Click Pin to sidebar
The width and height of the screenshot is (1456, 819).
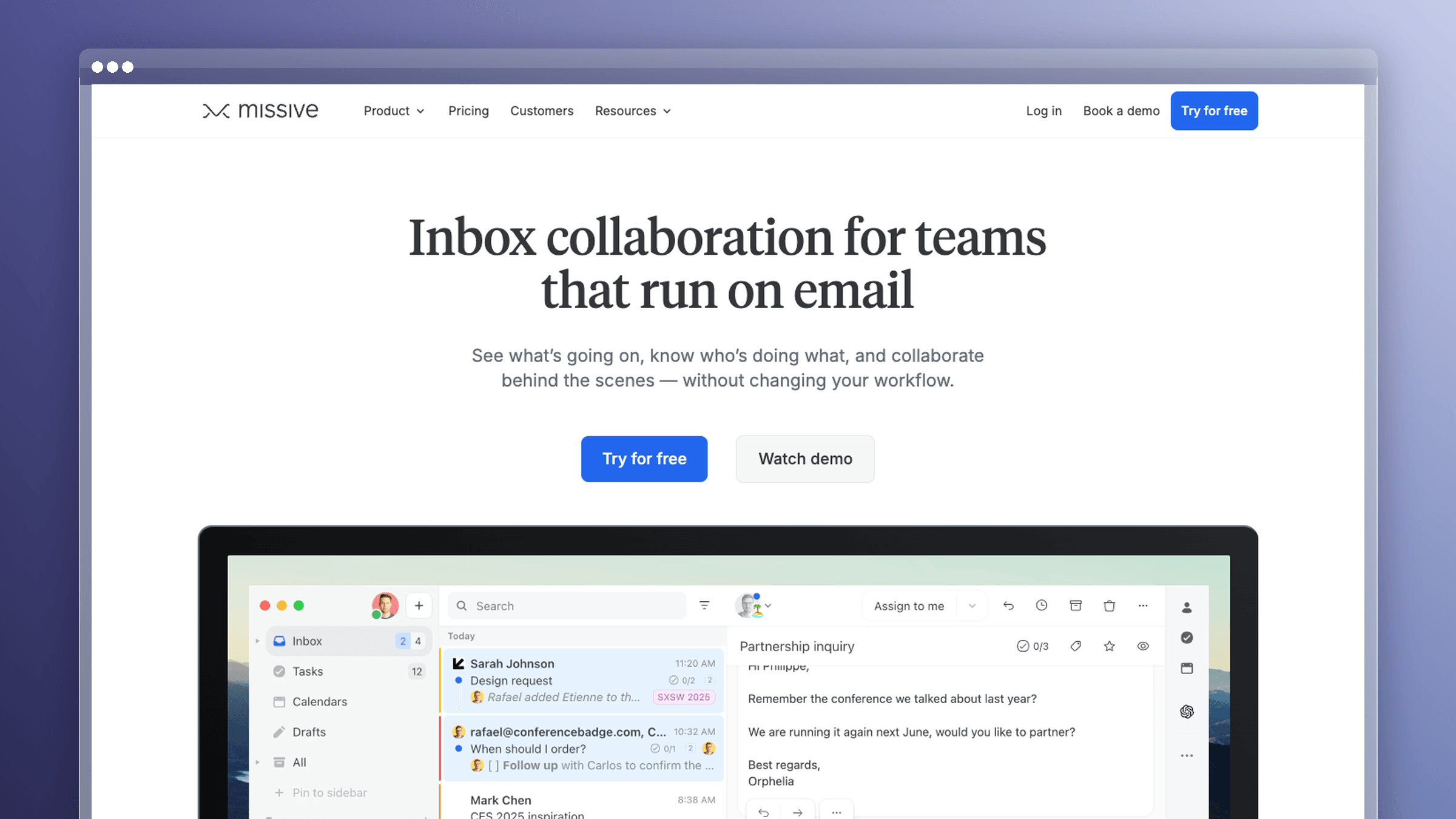coord(320,792)
